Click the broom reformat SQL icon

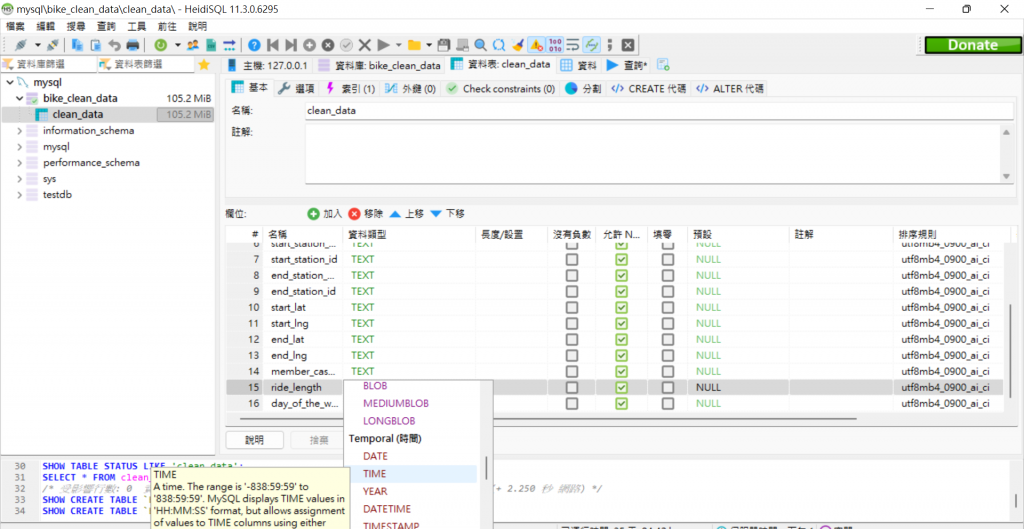(517, 45)
